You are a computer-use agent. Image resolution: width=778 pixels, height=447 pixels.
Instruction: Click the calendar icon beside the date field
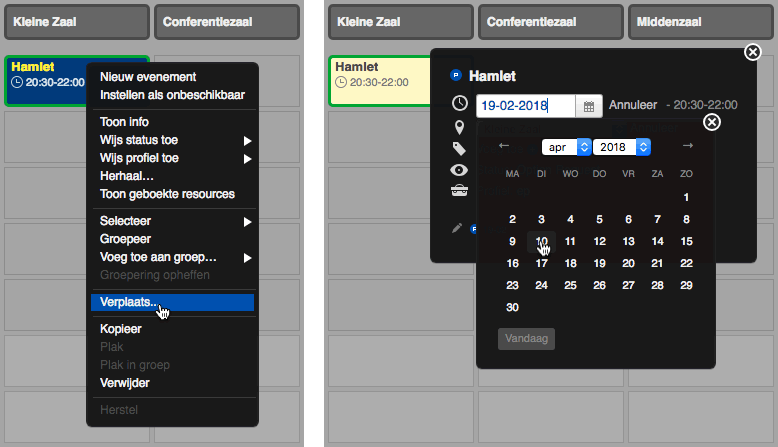click(589, 105)
